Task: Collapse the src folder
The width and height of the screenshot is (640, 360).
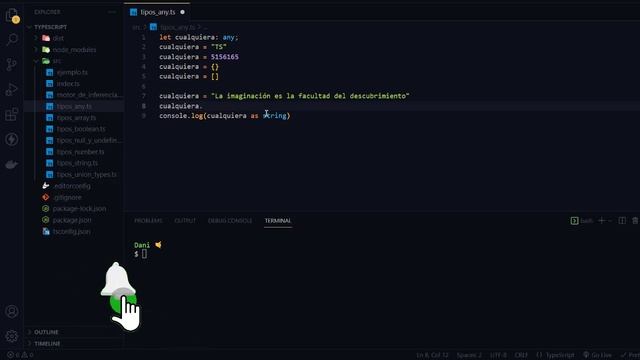Action: [x=57, y=61]
